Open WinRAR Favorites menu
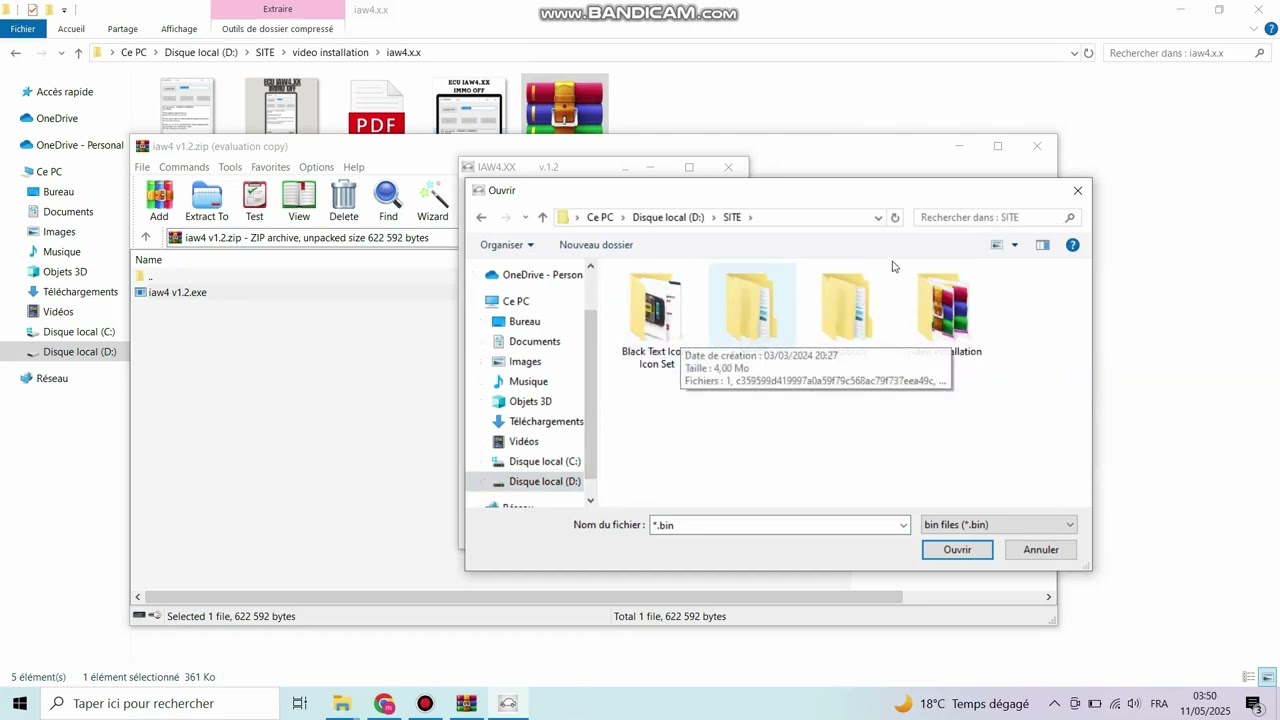Image resolution: width=1280 pixels, height=720 pixels. click(x=270, y=167)
